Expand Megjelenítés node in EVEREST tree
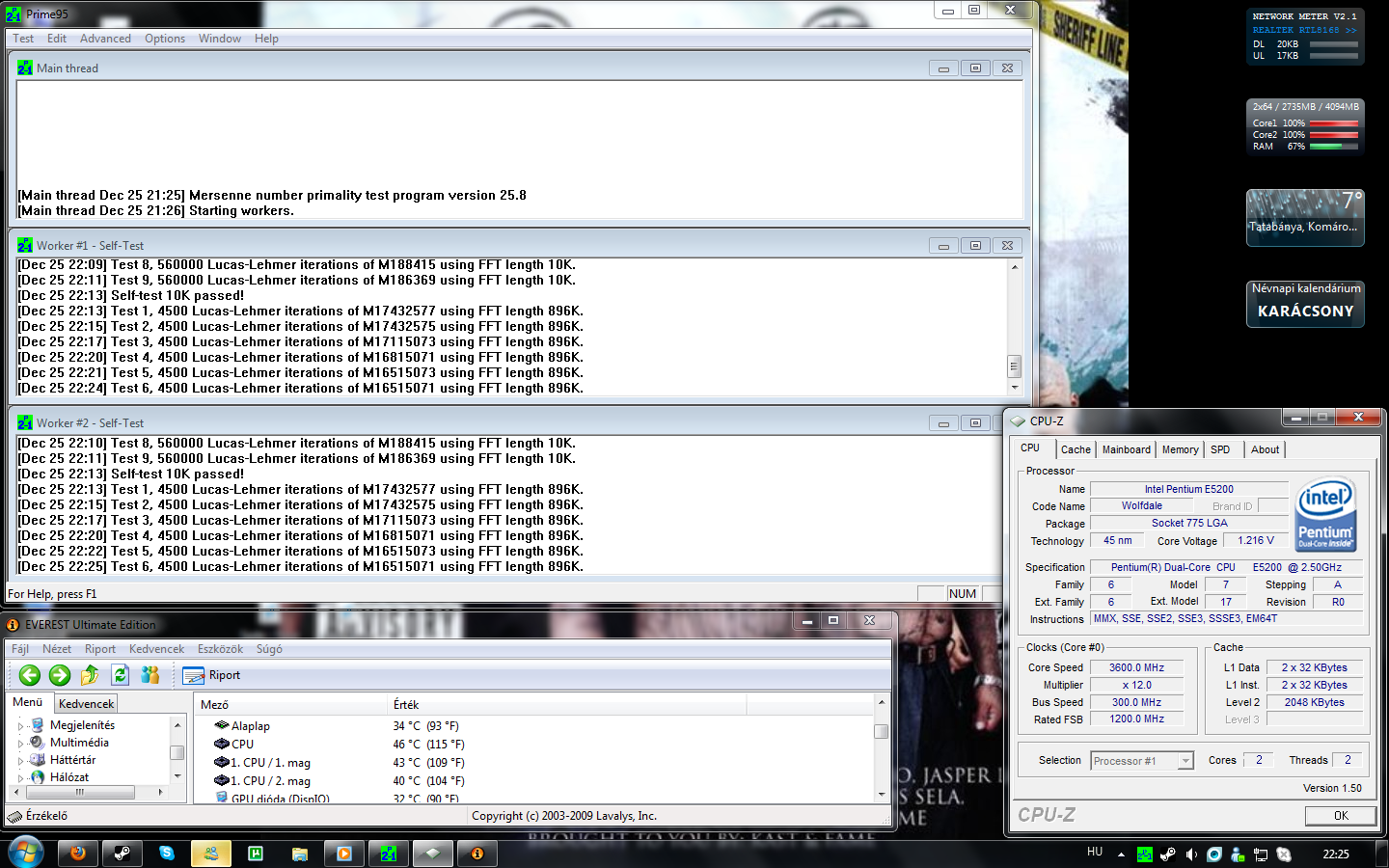Viewport: 1389px width, 868px height. [20, 726]
